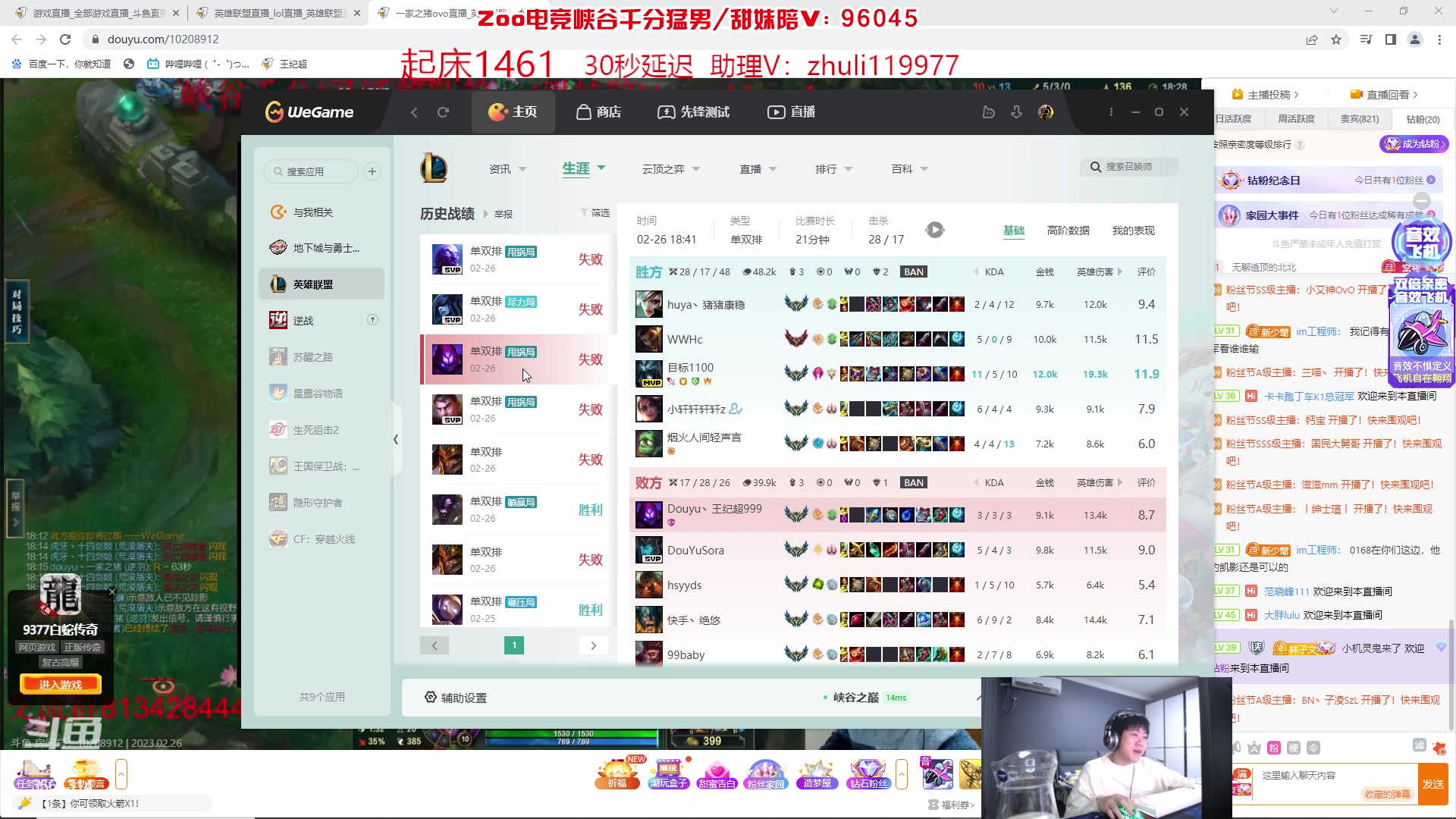This screenshot has width=1456, height=819.
Task: Click WeGame refresh icon
Action: pos(443,112)
